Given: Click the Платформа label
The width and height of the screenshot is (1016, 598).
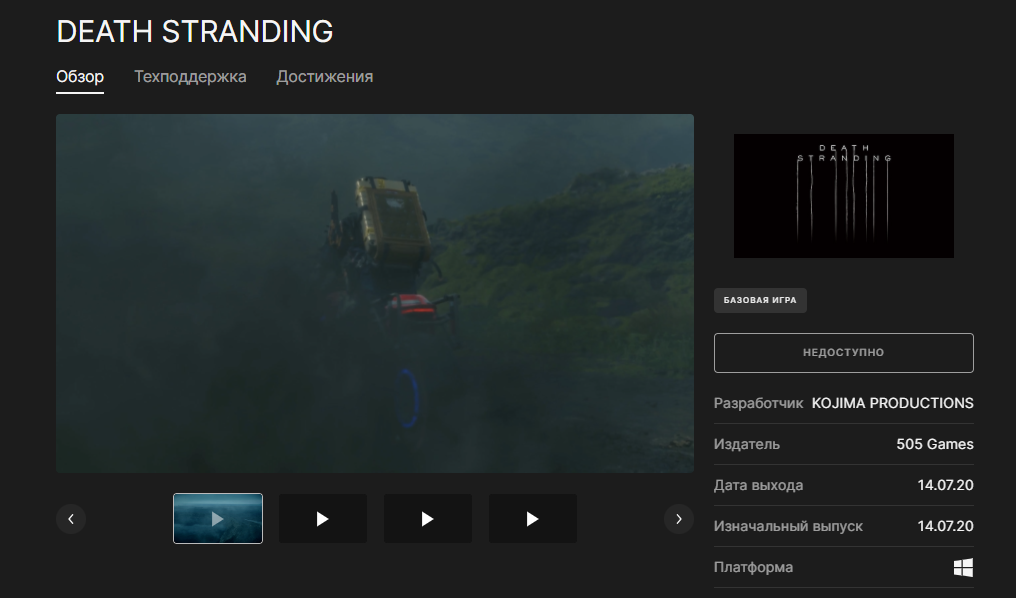Looking at the screenshot, I should 753,568.
